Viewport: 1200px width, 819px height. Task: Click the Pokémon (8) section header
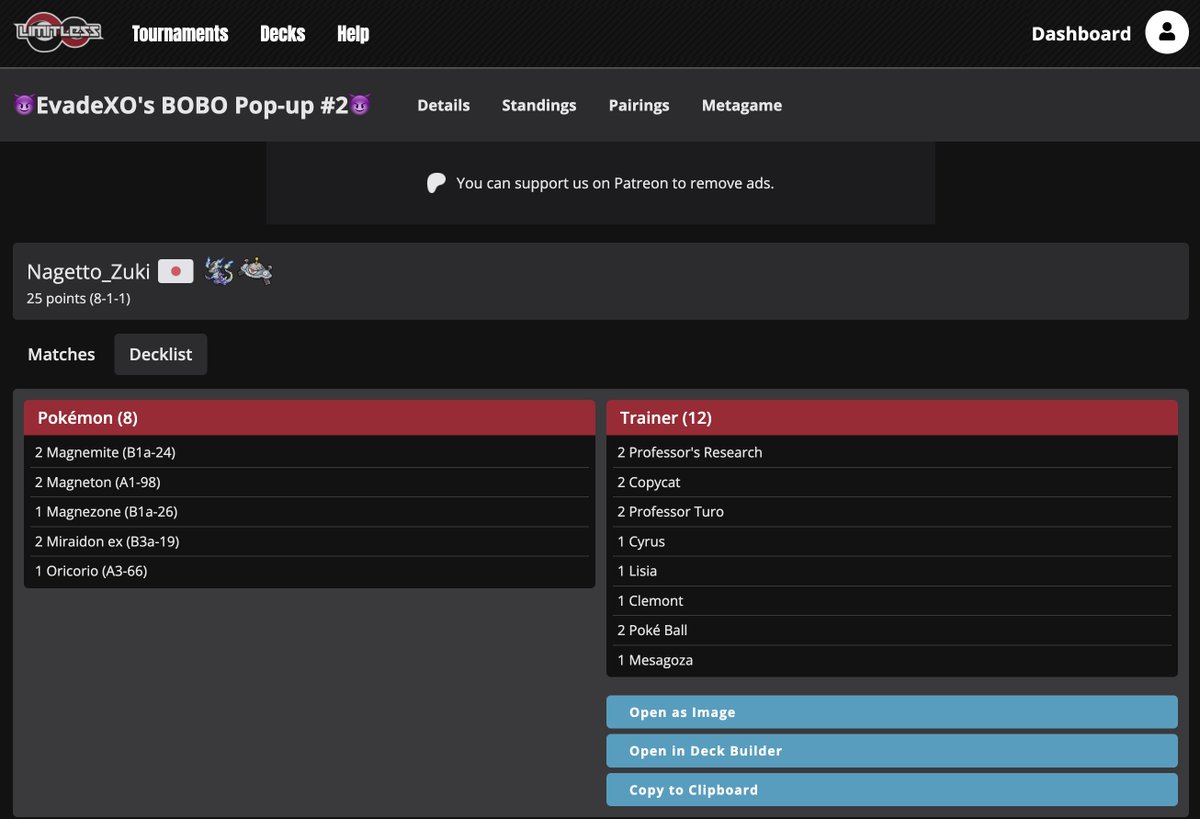point(309,418)
